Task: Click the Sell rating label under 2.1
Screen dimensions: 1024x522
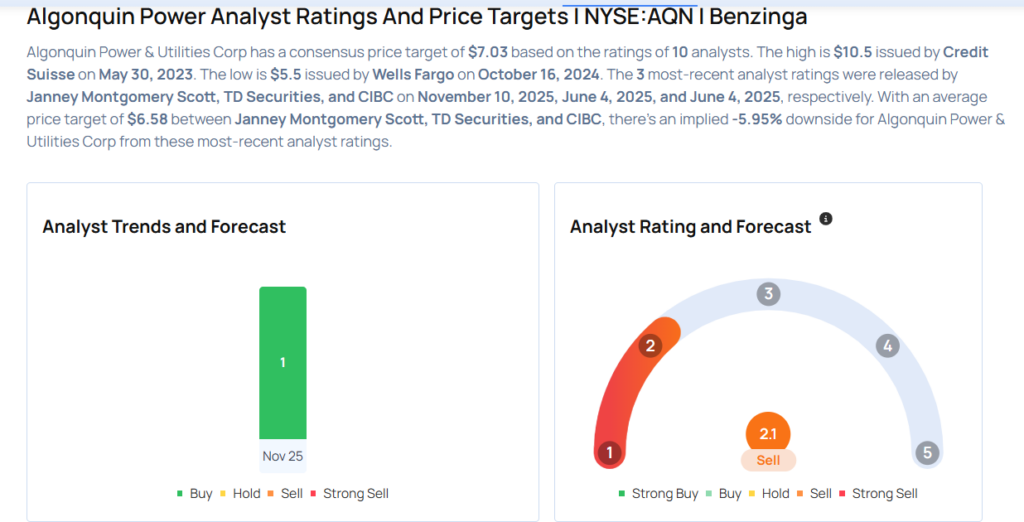Action: click(768, 460)
